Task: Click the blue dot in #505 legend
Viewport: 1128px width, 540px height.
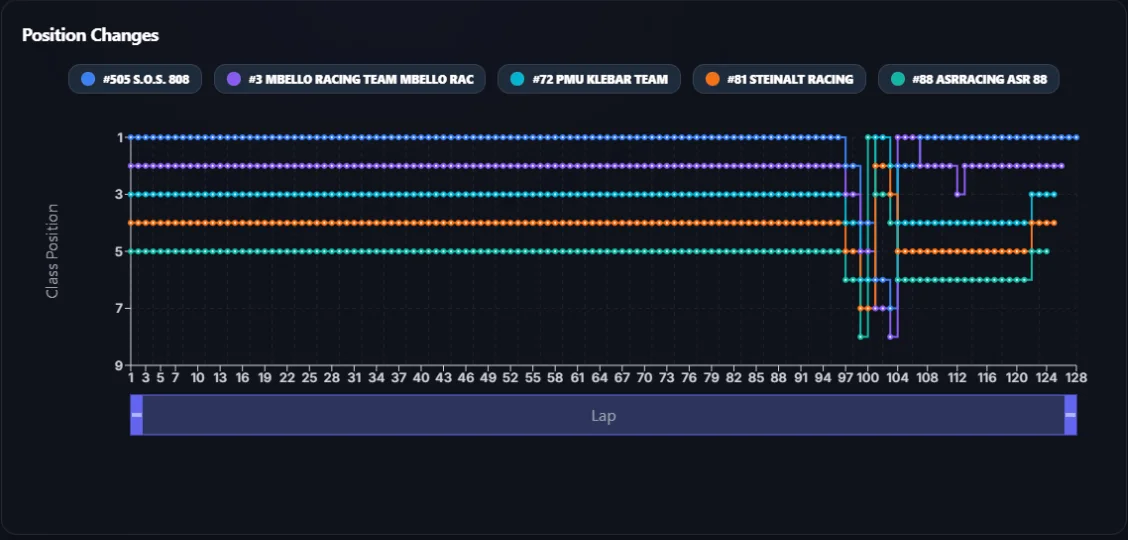Action: [88, 79]
